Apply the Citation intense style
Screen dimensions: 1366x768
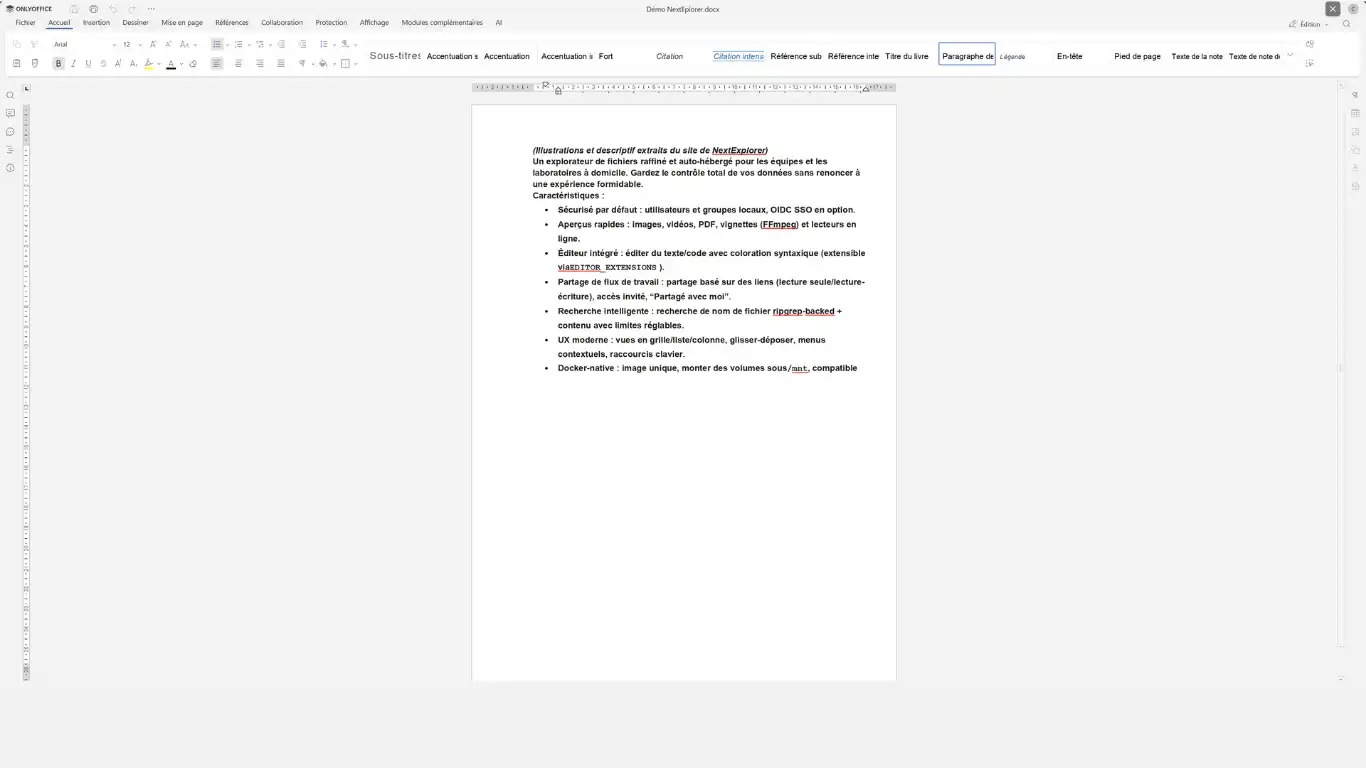click(739, 56)
